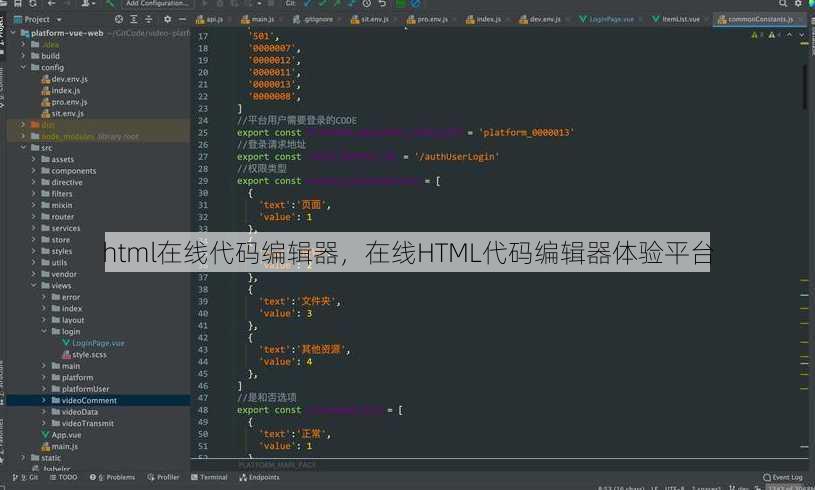Click the Git history clock icon

point(366,4)
